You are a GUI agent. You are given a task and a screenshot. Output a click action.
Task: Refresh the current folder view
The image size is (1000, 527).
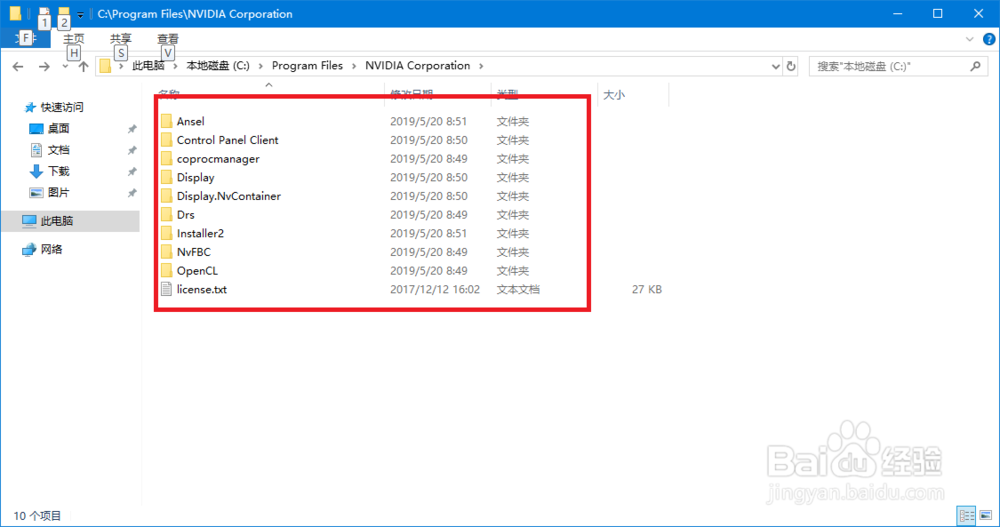(791, 66)
